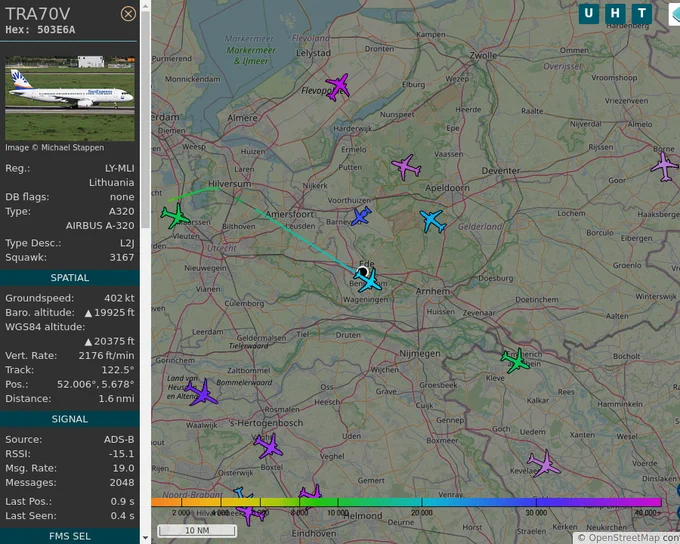The height and width of the screenshot is (544, 680).
Task: Select the purple aircraft near Waalwijk
Action: (202, 393)
